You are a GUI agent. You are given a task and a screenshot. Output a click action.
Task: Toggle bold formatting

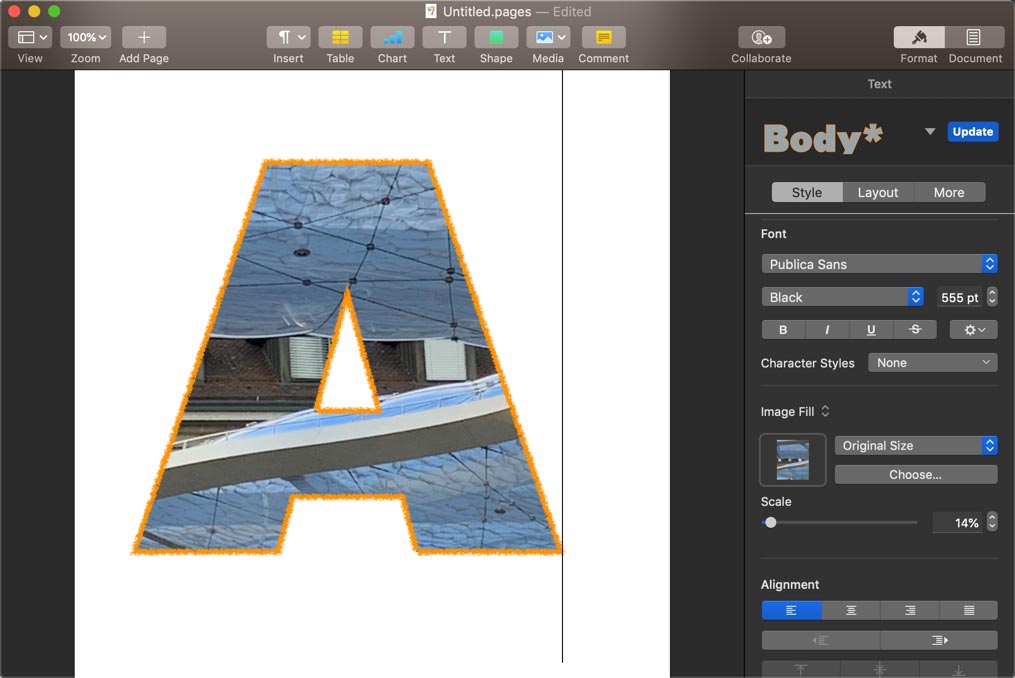783,330
